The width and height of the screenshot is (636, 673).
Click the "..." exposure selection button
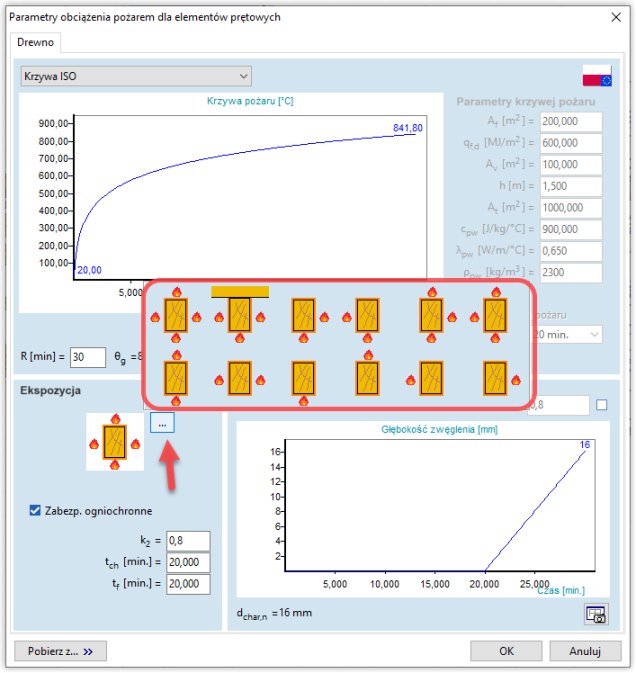pos(163,423)
